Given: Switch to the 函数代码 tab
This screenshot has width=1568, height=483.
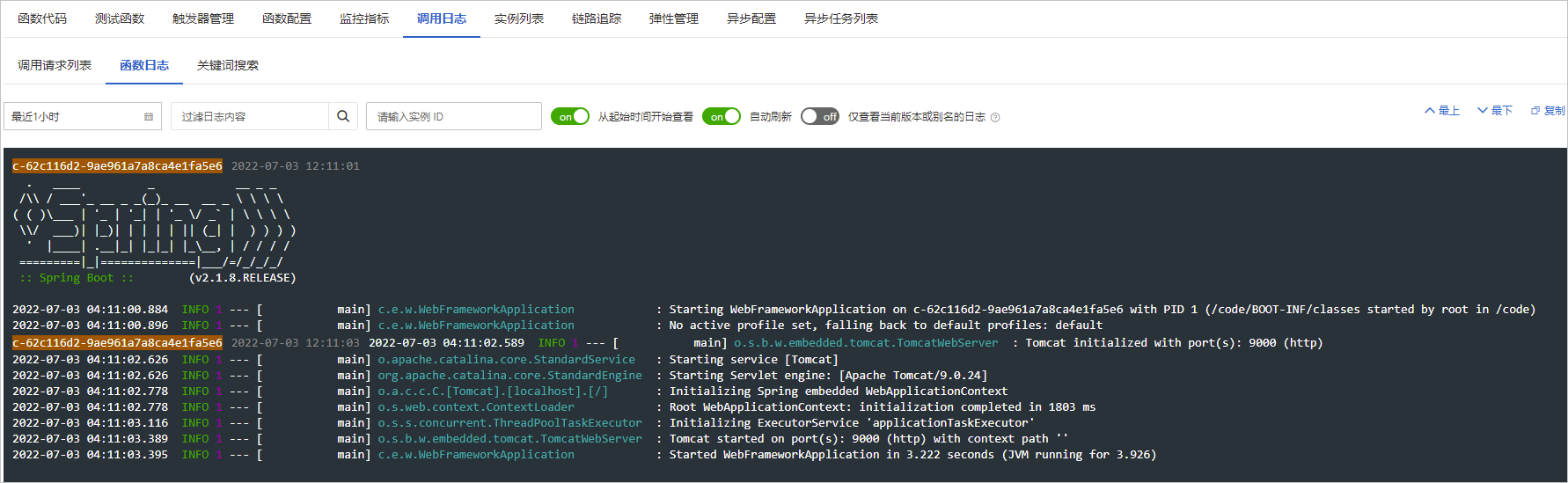Looking at the screenshot, I should 42,18.
